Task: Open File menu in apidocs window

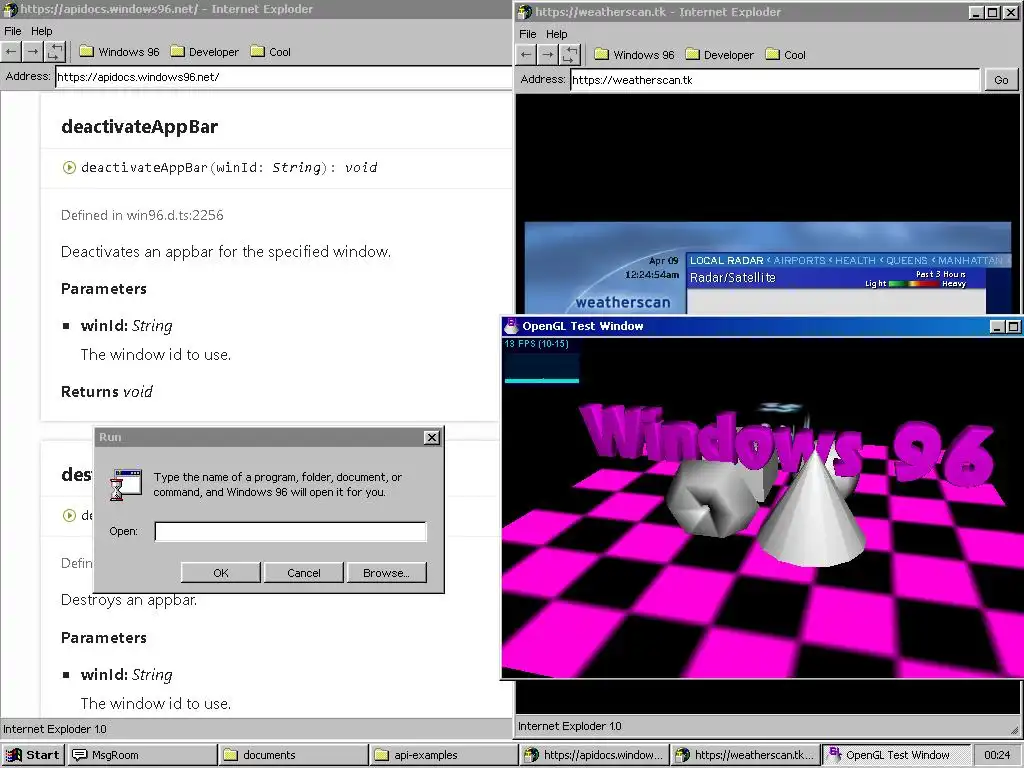Action: [x=12, y=31]
